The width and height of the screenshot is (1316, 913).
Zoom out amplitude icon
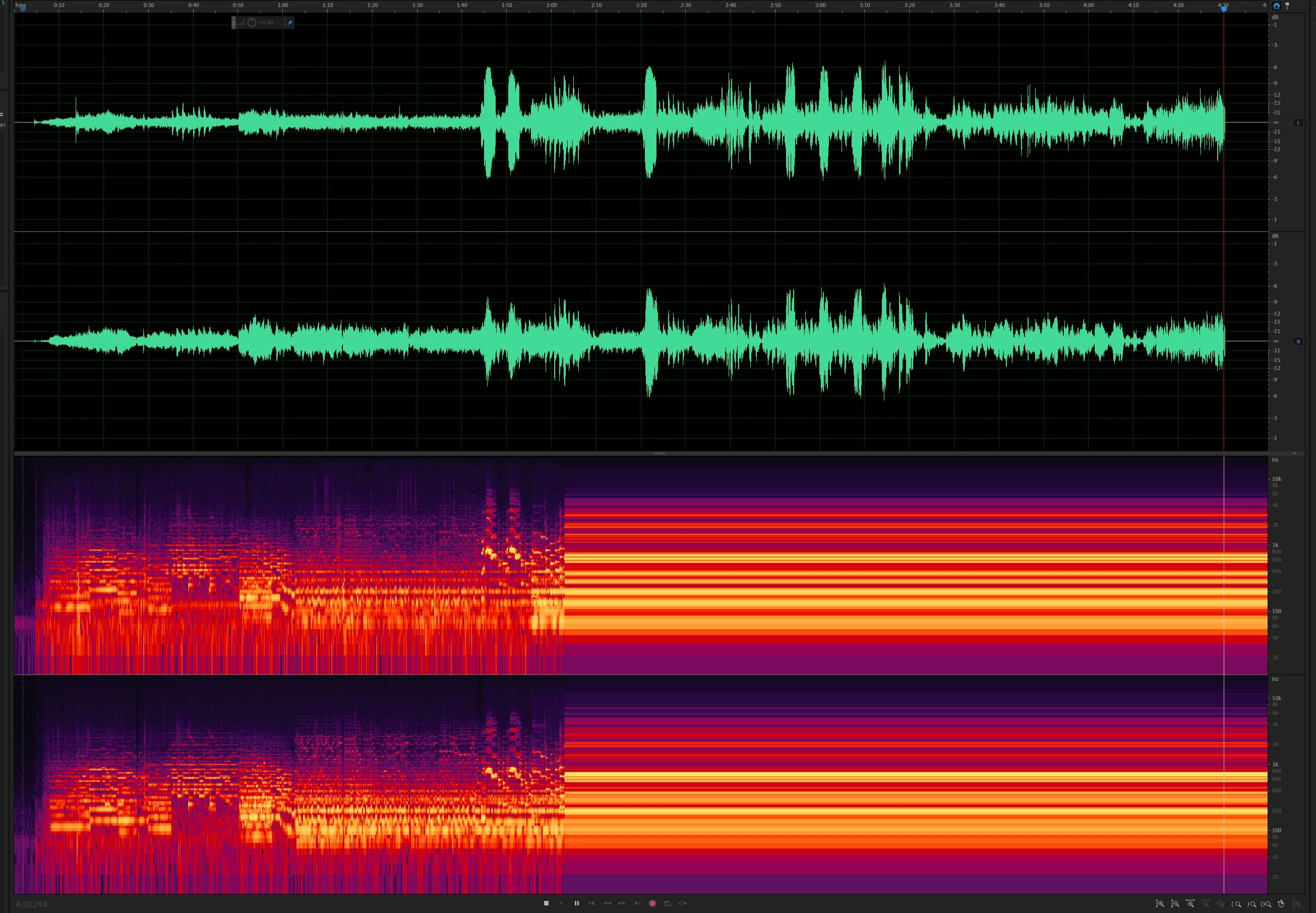1175,904
